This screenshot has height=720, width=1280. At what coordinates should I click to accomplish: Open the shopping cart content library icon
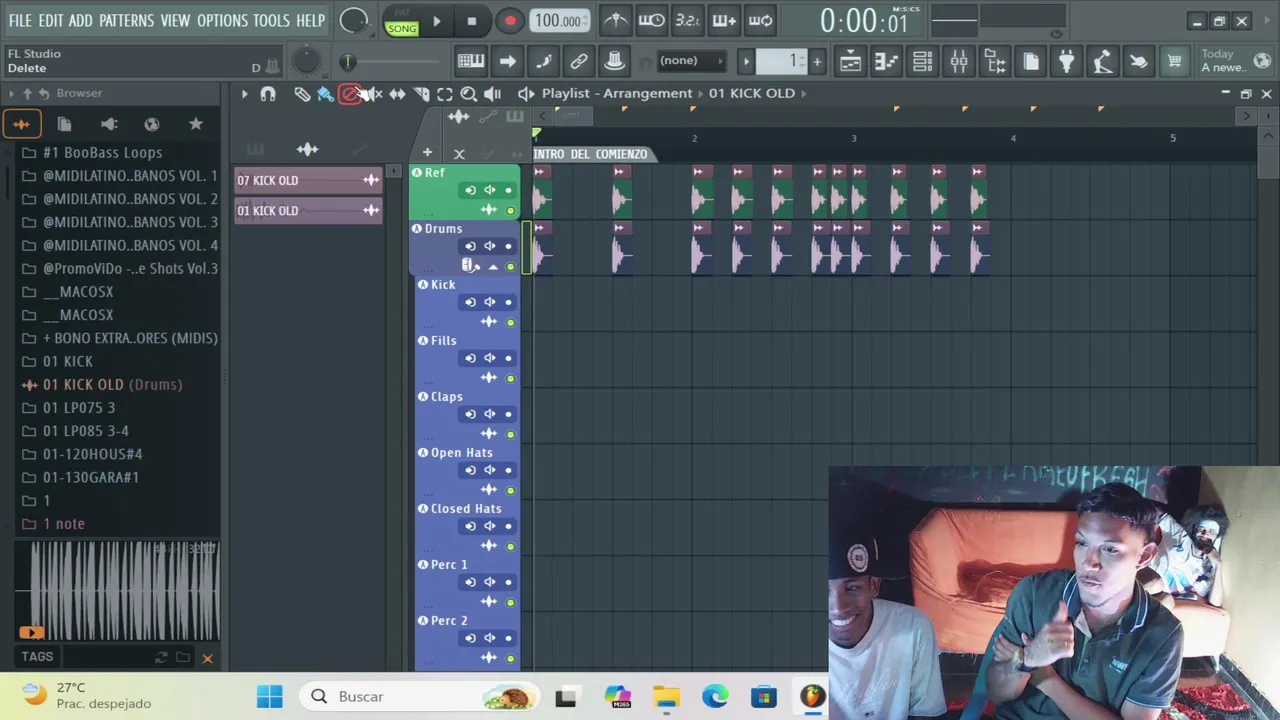pos(1174,62)
